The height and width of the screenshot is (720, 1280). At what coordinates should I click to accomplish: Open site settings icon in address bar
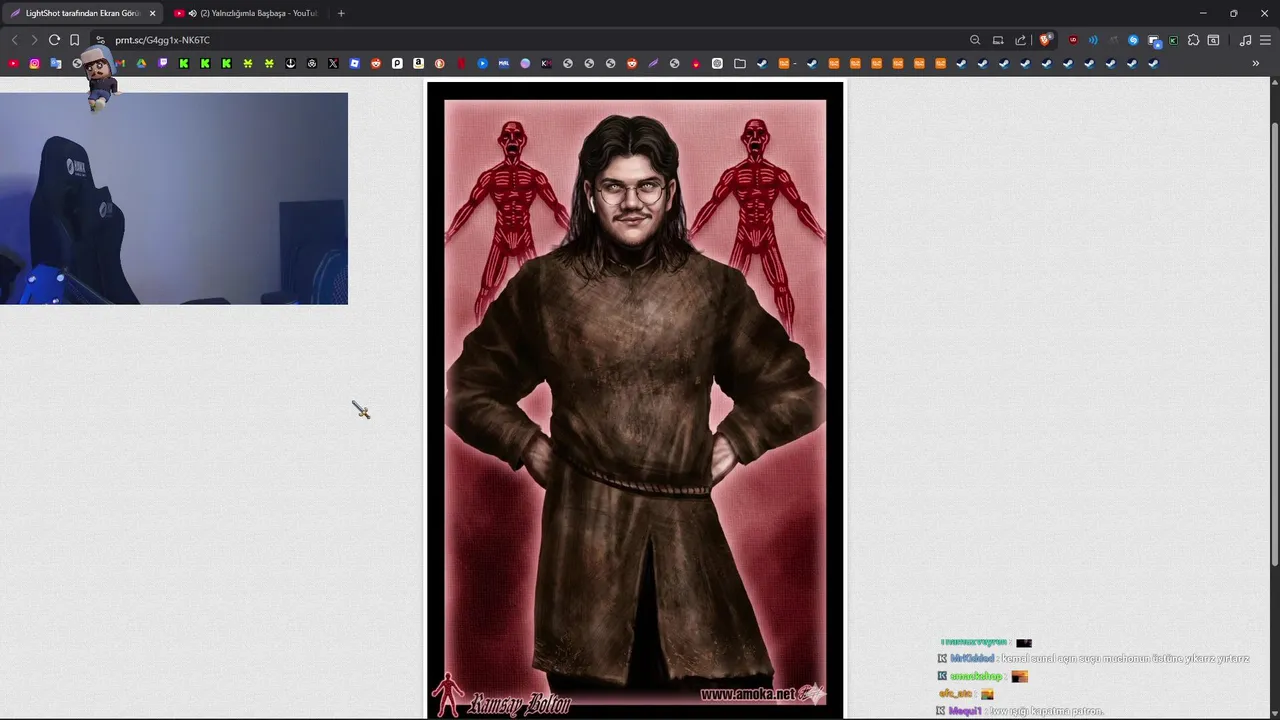click(100, 40)
